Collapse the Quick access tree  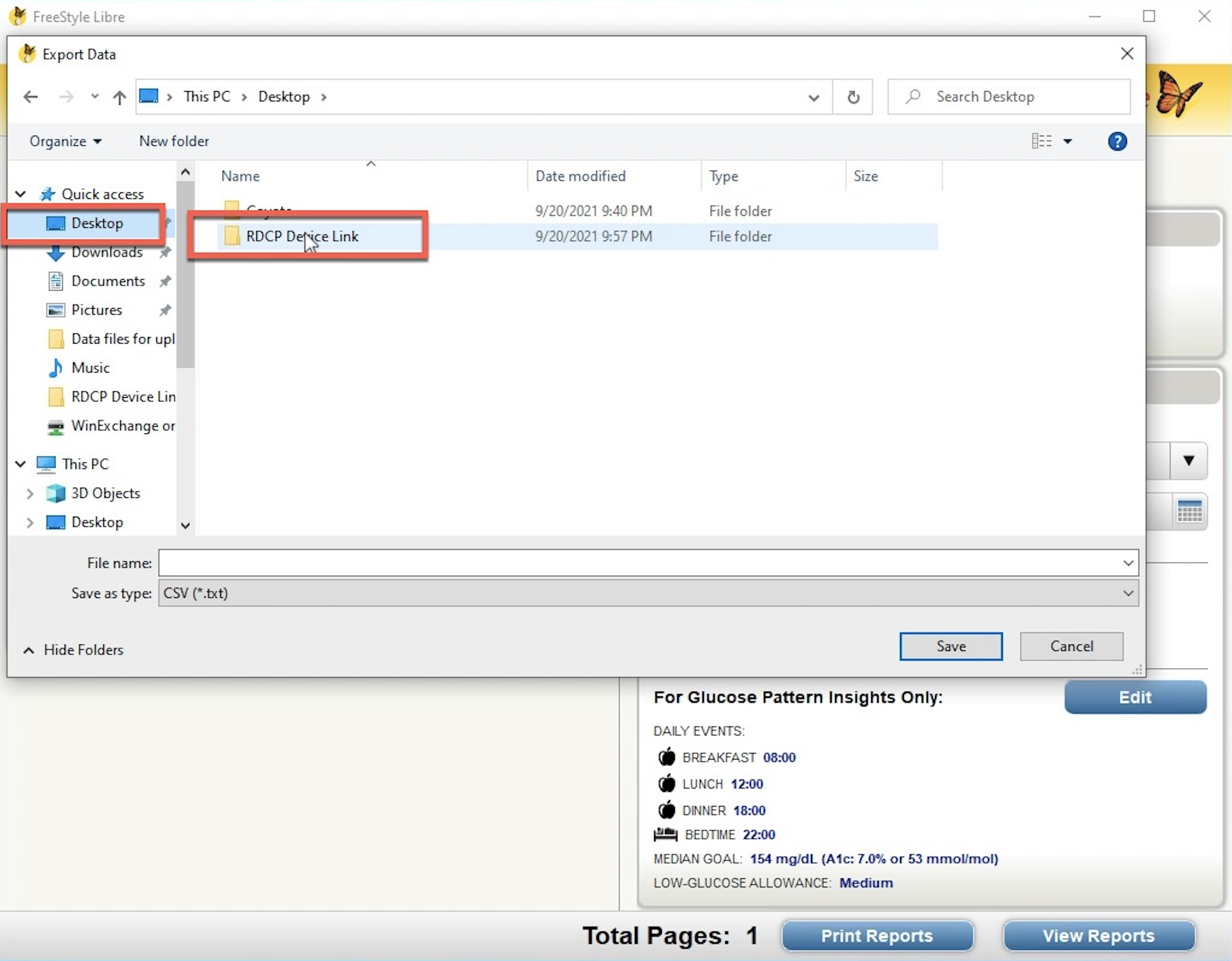[21, 194]
